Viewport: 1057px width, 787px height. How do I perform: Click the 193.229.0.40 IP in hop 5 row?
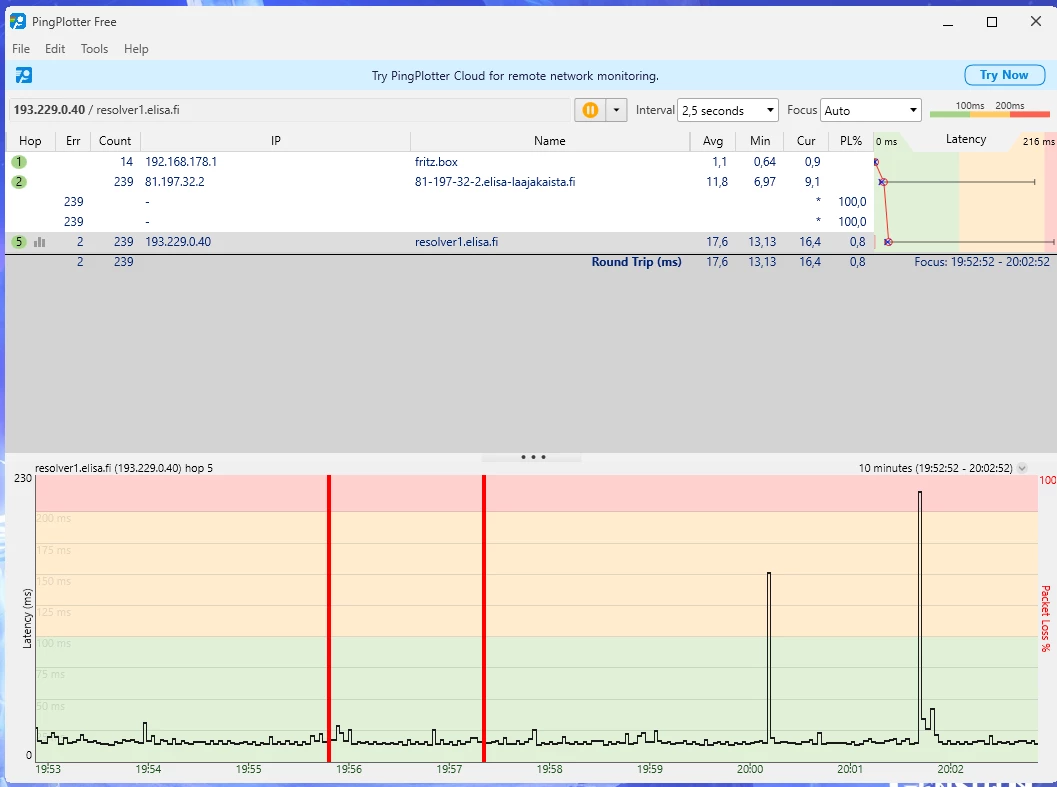[178, 241]
